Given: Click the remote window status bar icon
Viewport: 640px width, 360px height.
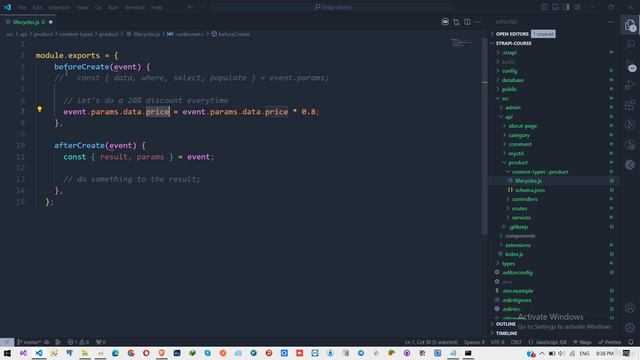Looking at the screenshot, I should 6,342.
